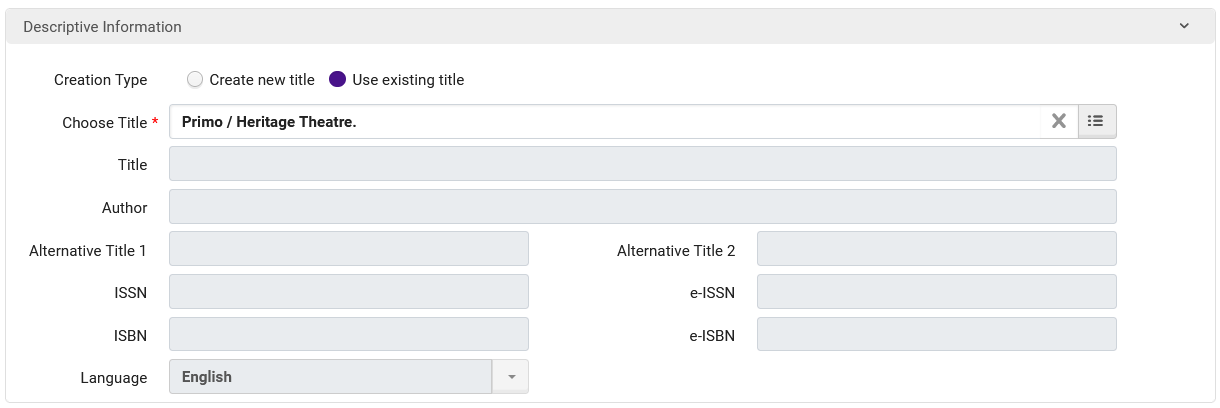Click the Alternative Title 1 field

click(x=348, y=250)
